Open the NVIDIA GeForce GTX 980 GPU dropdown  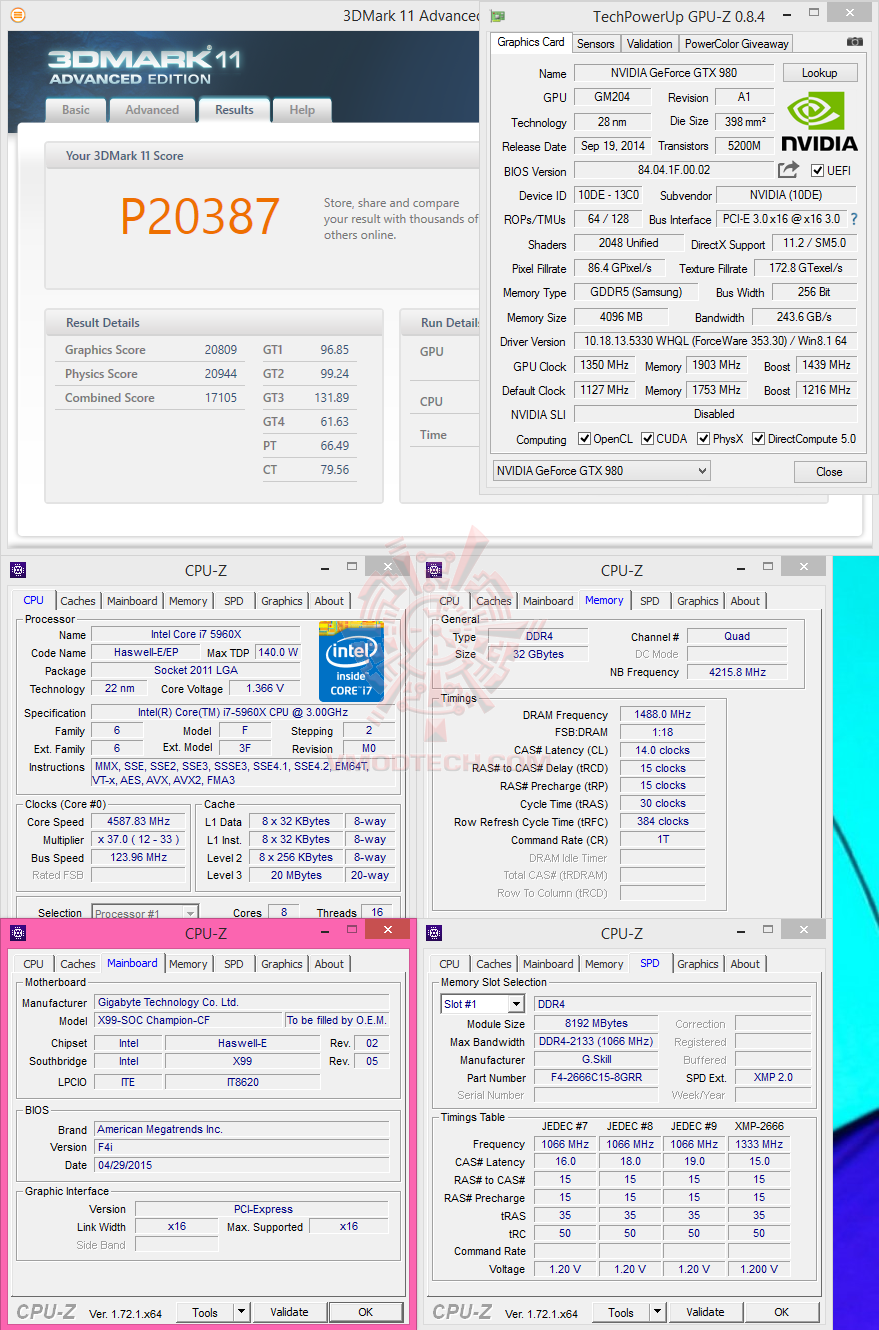click(602, 471)
